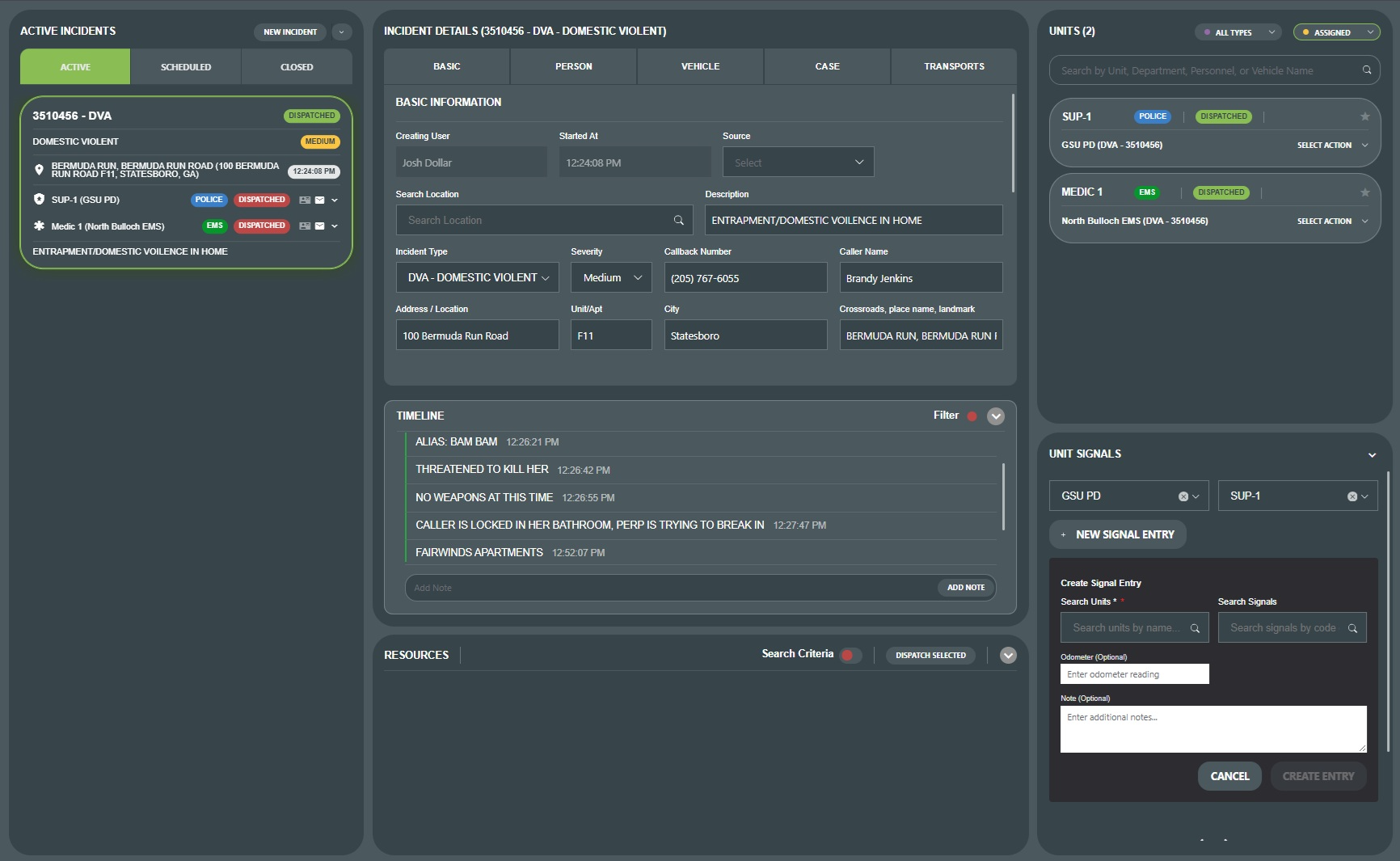Click the Basic Information vertical scrollbar
This screenshot has height=861, width=1400.
coord(1012,143)
